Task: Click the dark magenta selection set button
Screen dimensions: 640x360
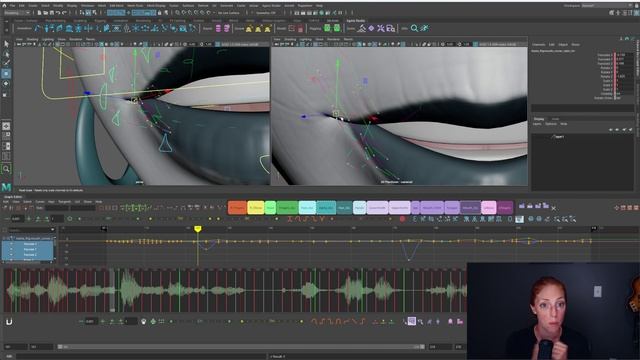Action: pos(505,208)
